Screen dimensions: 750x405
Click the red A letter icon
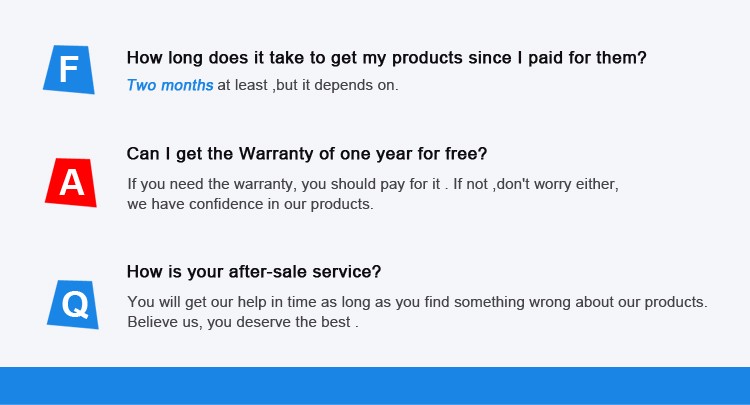[x=71, y=182]
